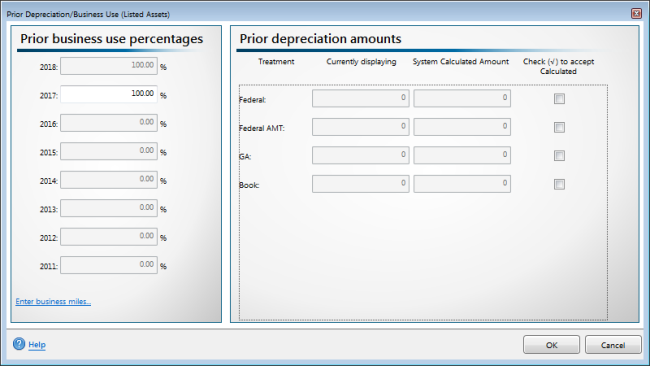Click the Book system calculated amount field
This screenshot has width=650, height=366.
point(462,184)
